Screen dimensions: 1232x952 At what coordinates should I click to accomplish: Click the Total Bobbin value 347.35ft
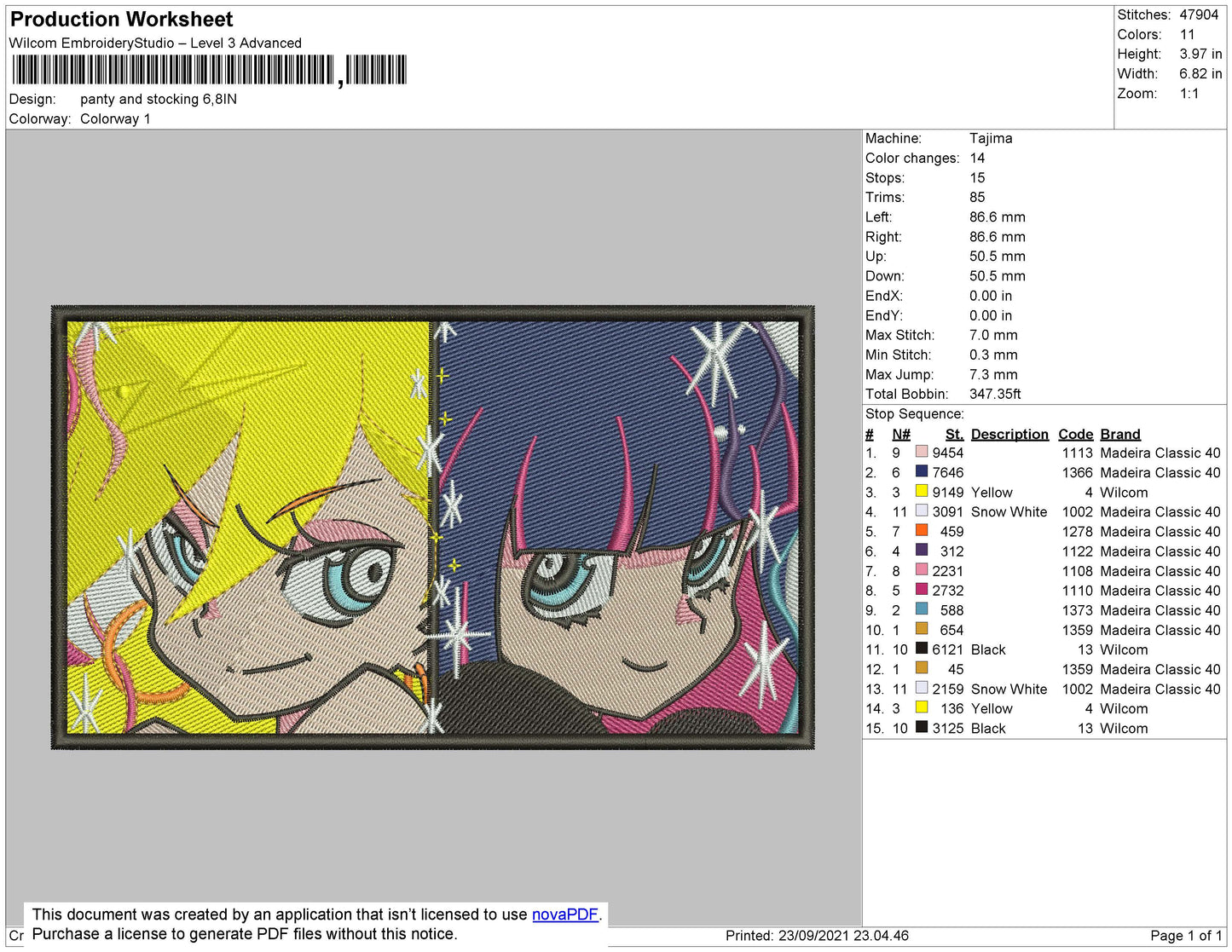(995, 394)
